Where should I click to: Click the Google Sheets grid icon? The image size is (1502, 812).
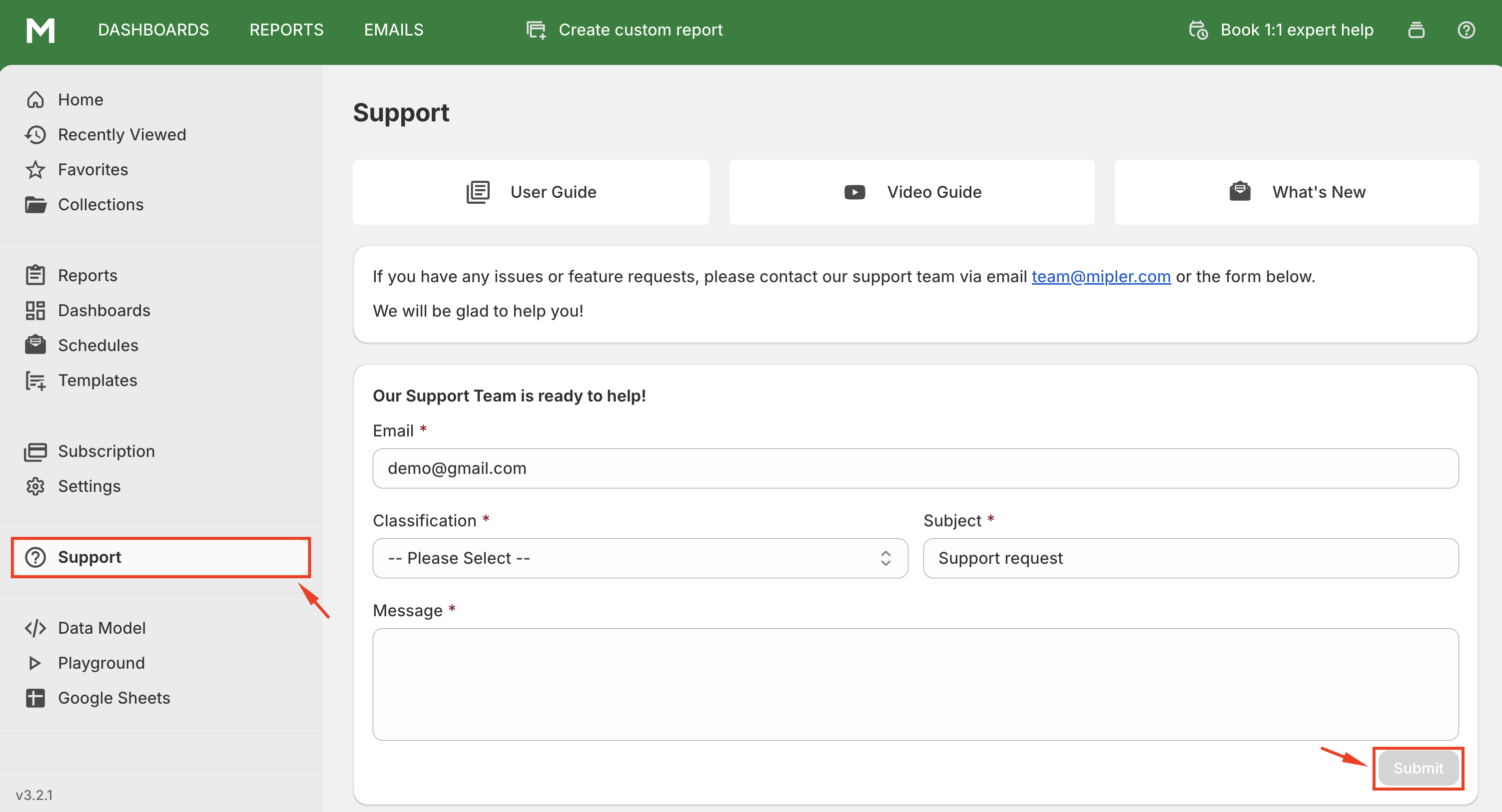coord(35,698)
